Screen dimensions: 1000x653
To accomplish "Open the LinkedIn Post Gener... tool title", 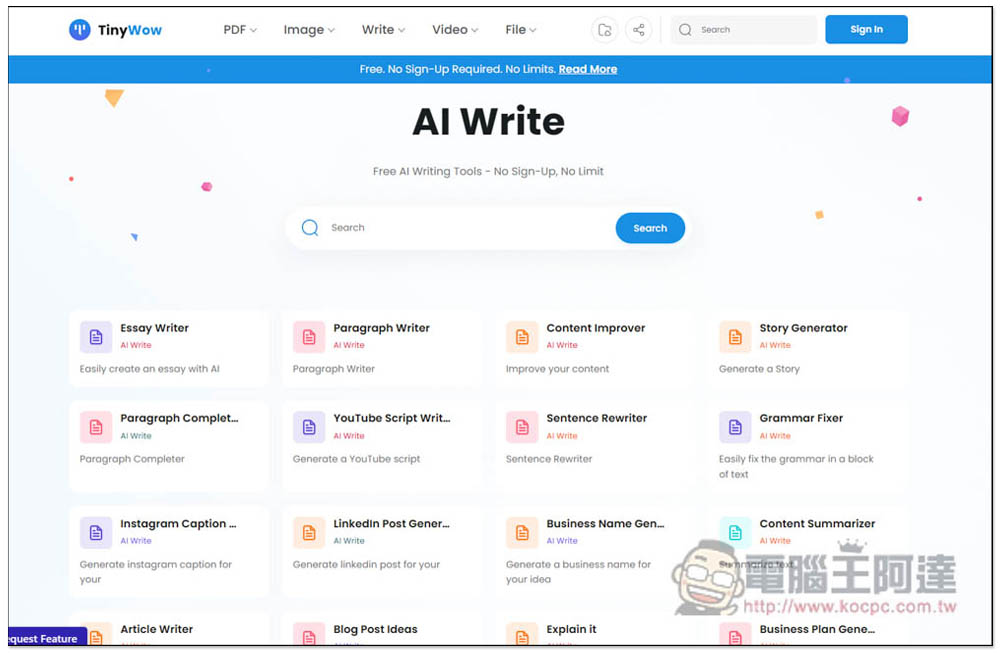I will tap(391, 524).
